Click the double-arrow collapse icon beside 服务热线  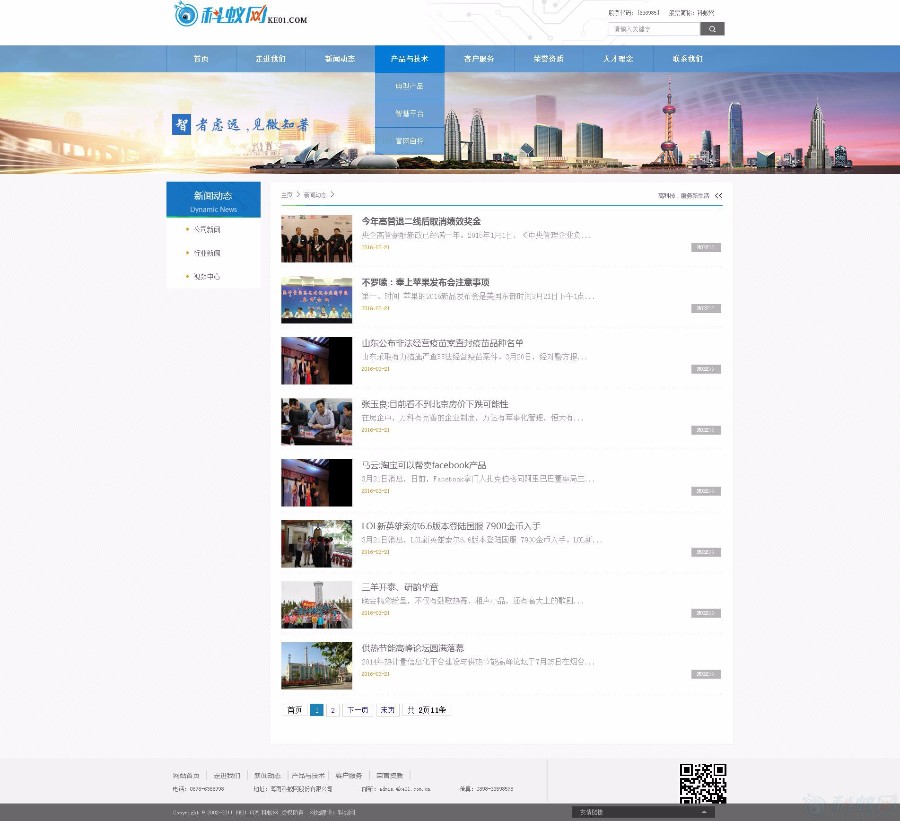point(720,197)
